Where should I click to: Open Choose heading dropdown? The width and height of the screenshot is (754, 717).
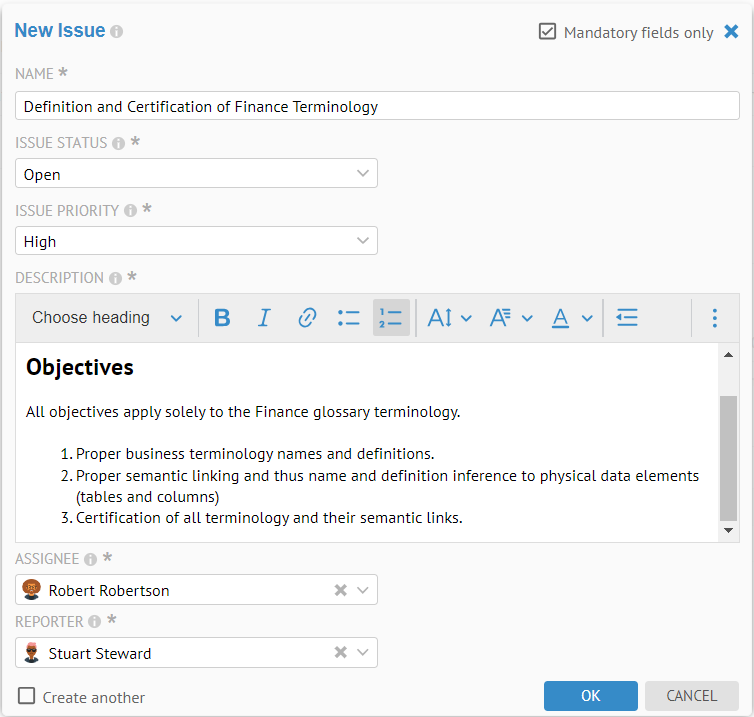pos(107,318)
